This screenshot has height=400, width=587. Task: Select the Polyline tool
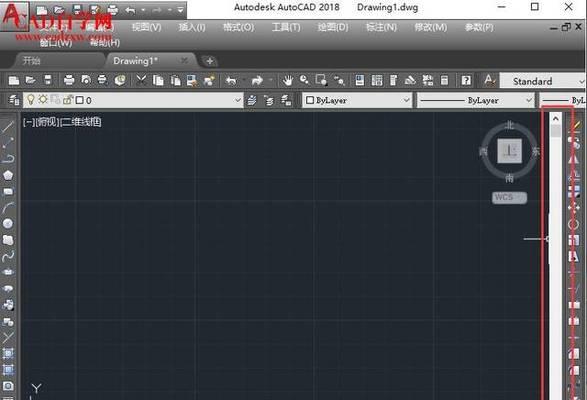8,159
